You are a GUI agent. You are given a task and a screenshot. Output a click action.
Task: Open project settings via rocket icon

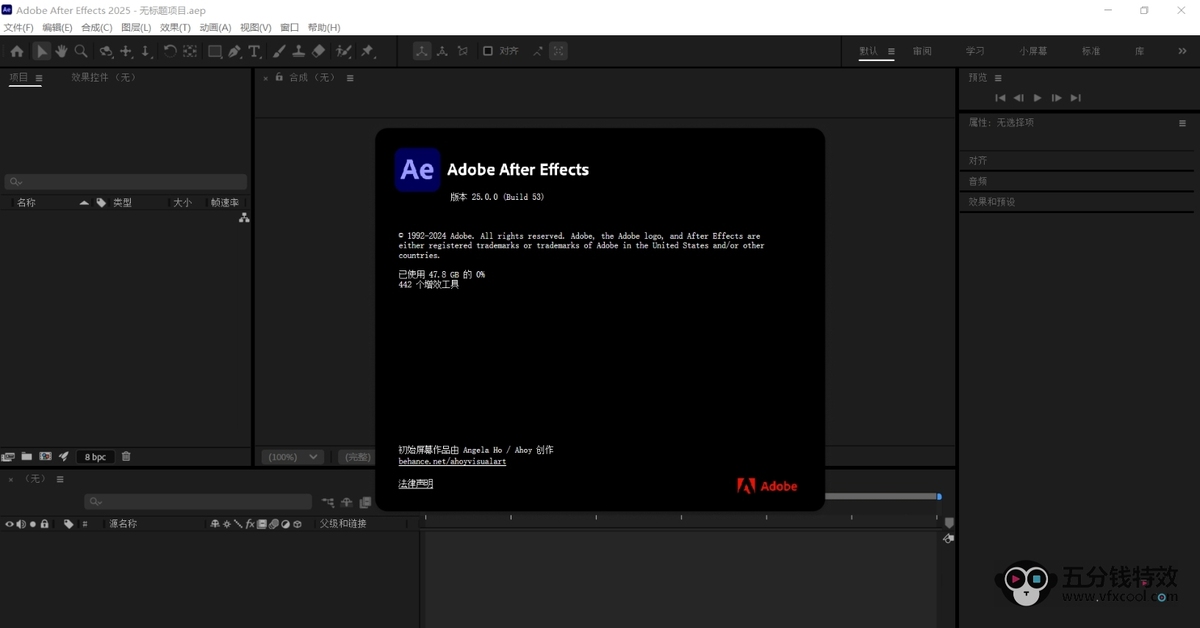pos(64,457)
